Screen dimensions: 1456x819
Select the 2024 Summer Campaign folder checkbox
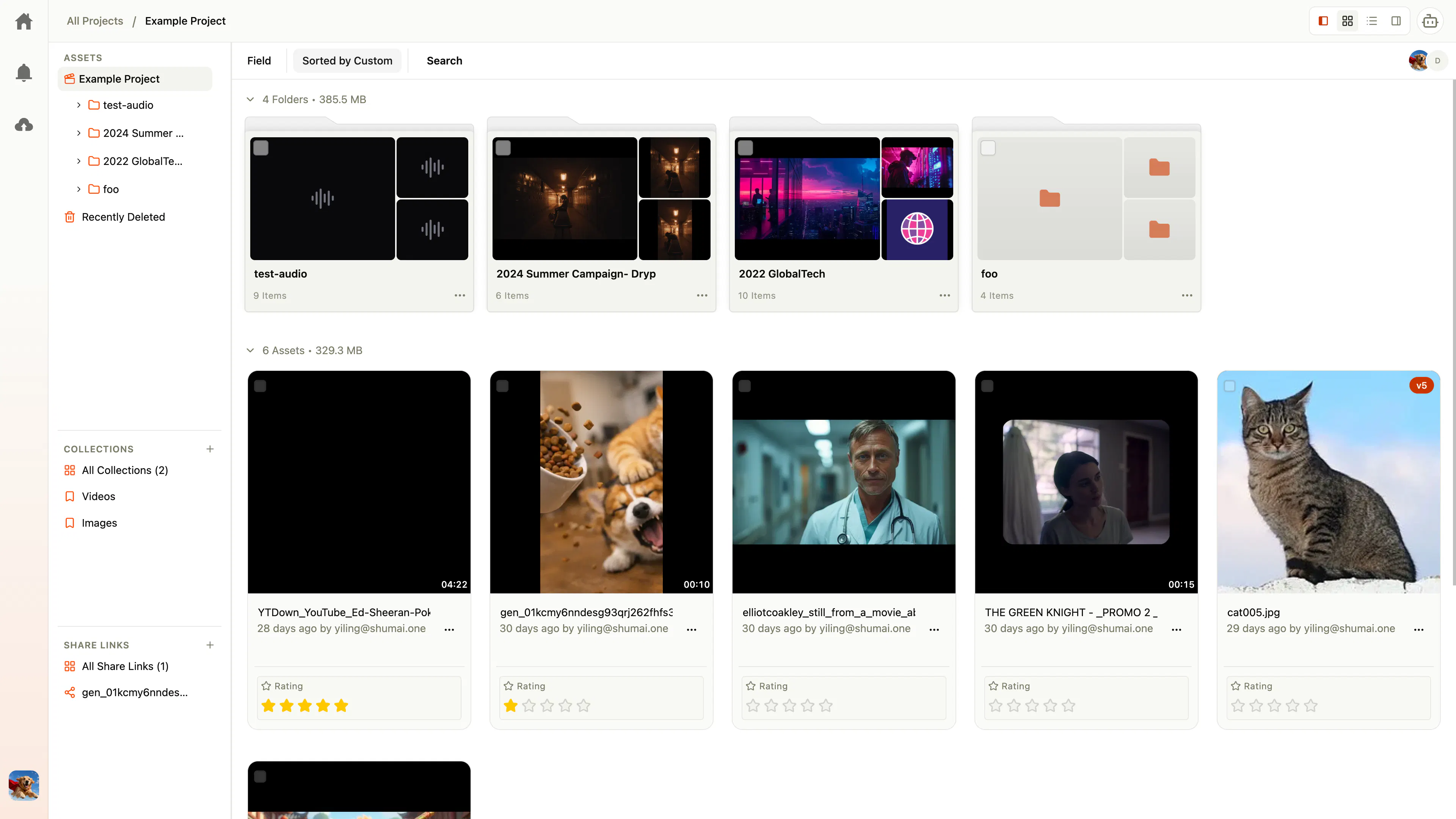503,148
